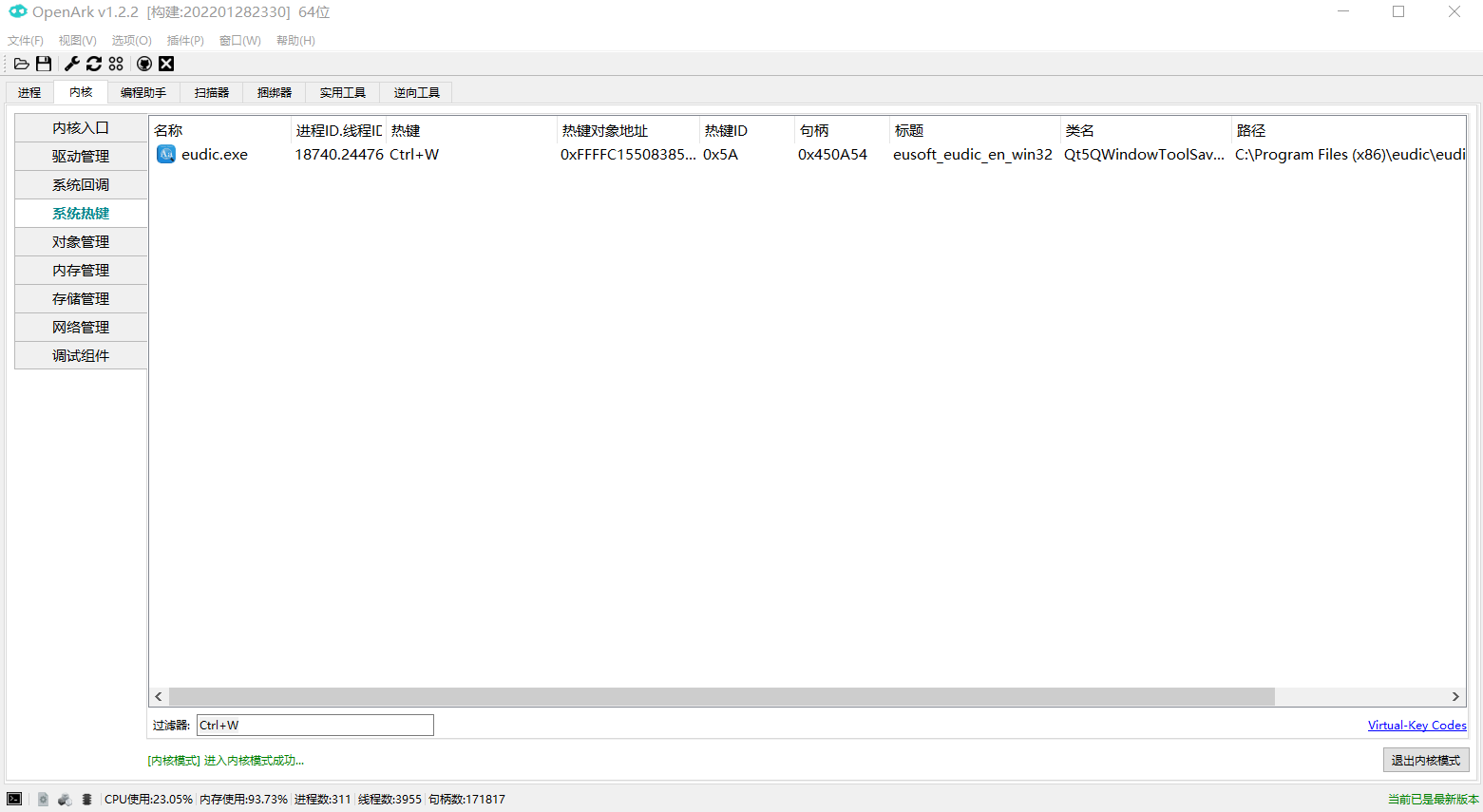Click the 热键ID column header
Screen dimensions: 1483x812
747,130
